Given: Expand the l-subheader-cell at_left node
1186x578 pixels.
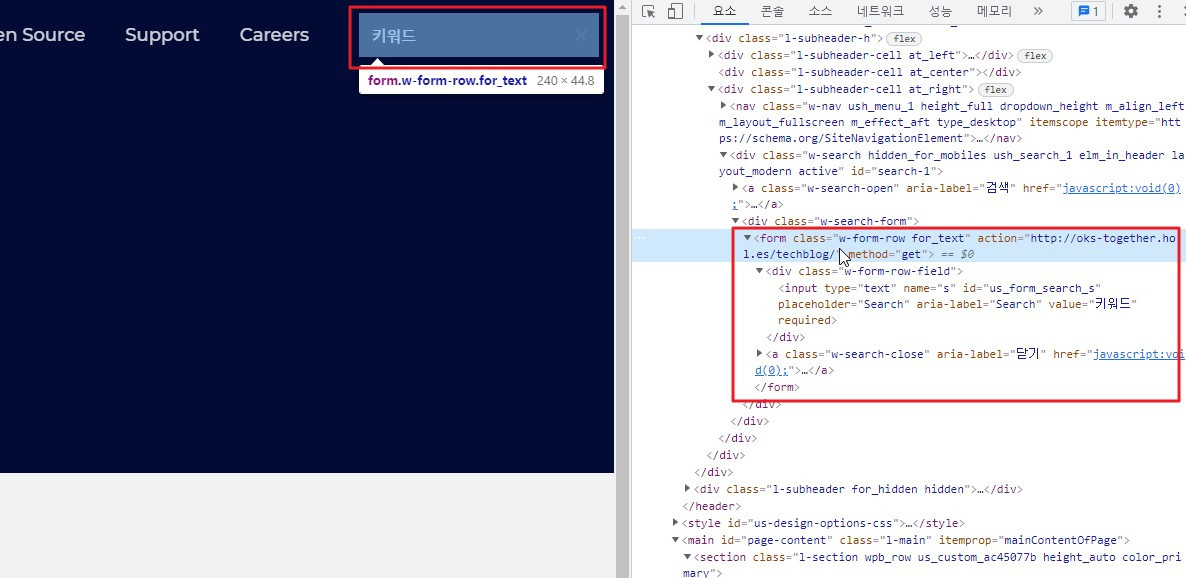Looking at the screenshot, I should pos(712,55).
